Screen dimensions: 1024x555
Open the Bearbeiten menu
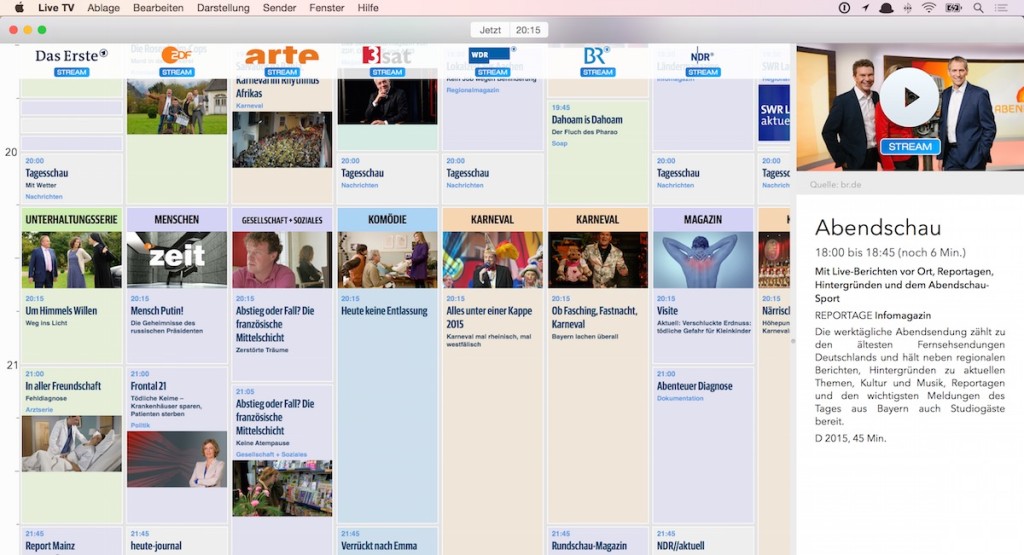158,8
